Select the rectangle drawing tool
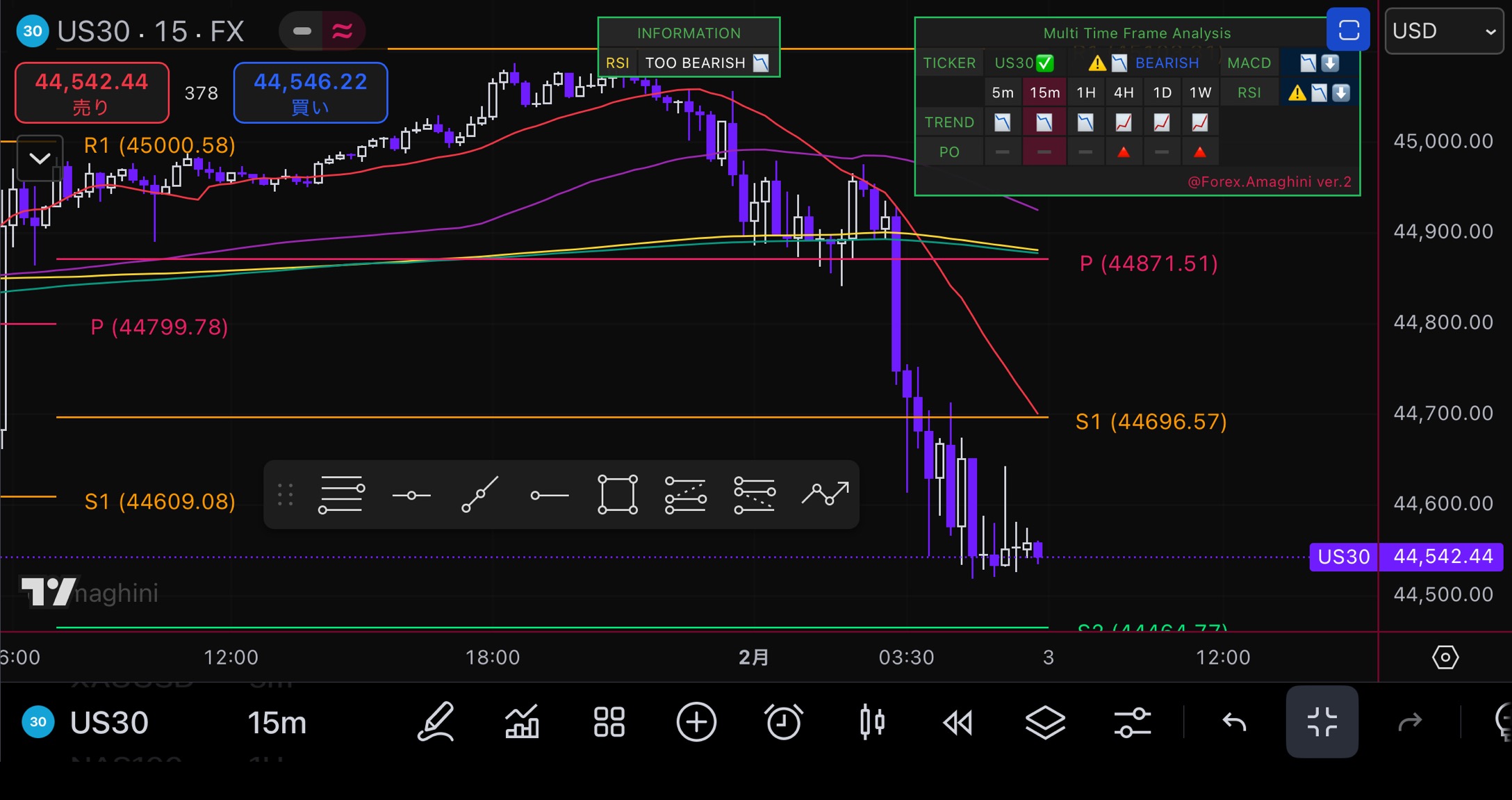The height and width of the screenshot is (800, 1512). [x=618, y=495]
